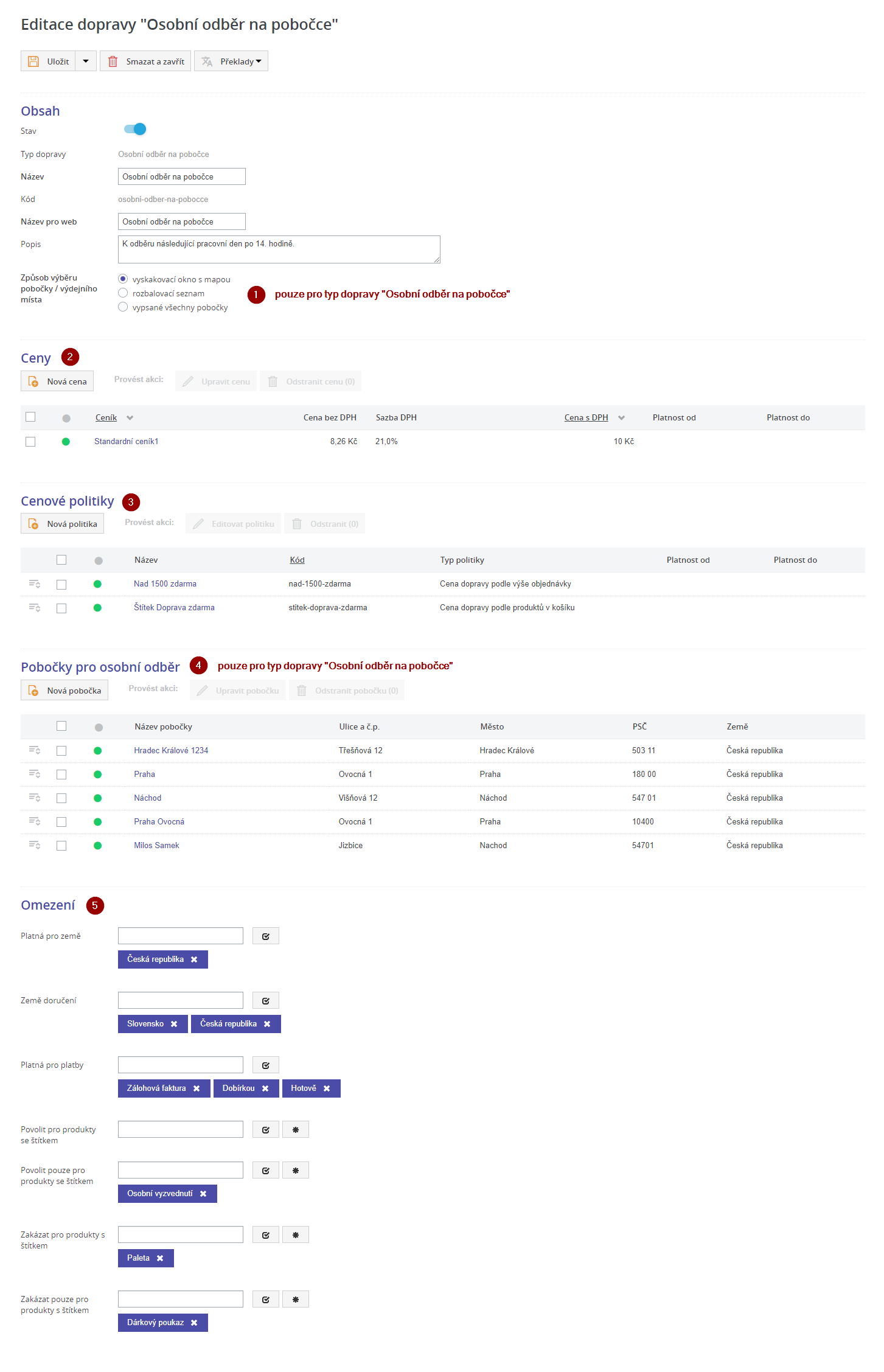Screen dimensions: 884x1372
Task: Remove the Dobírkou payment tag
Action: tap(265, 1088)
